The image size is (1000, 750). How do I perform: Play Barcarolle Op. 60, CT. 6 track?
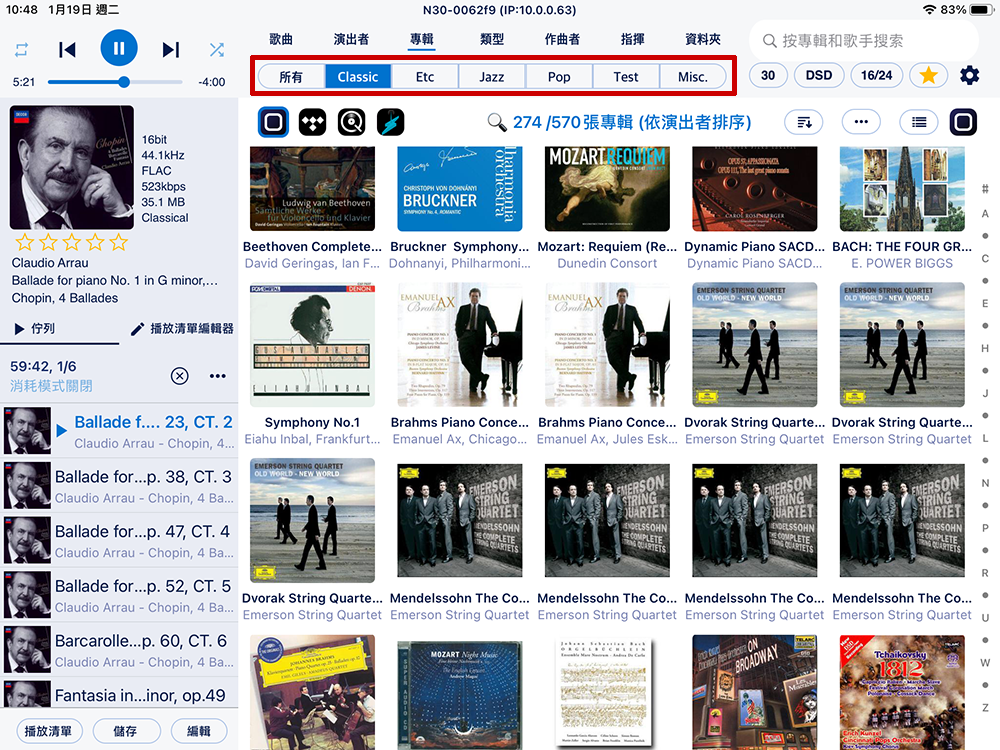[119, 650]
